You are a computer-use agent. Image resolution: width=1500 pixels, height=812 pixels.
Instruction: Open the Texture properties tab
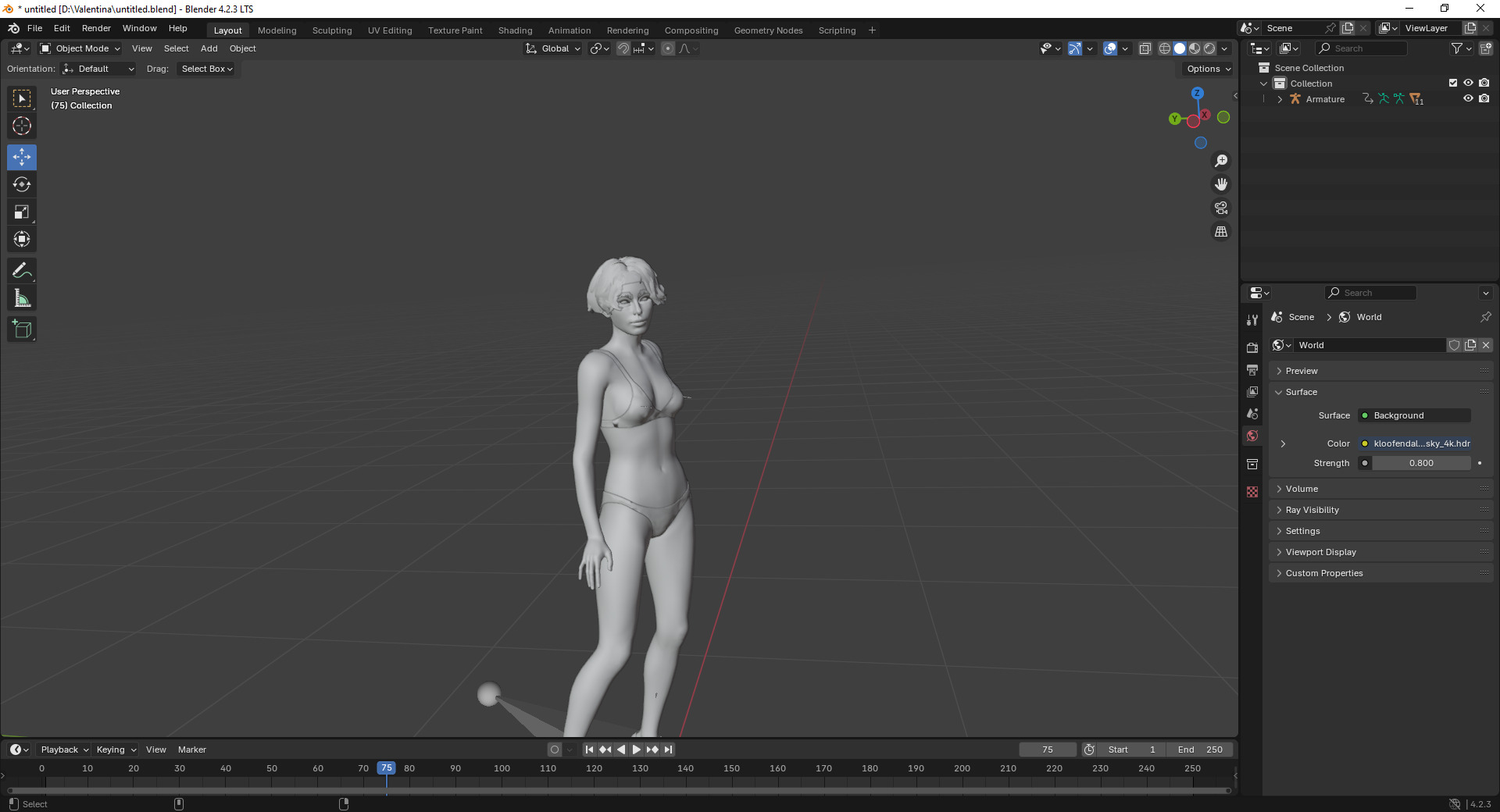[1252, 492]
